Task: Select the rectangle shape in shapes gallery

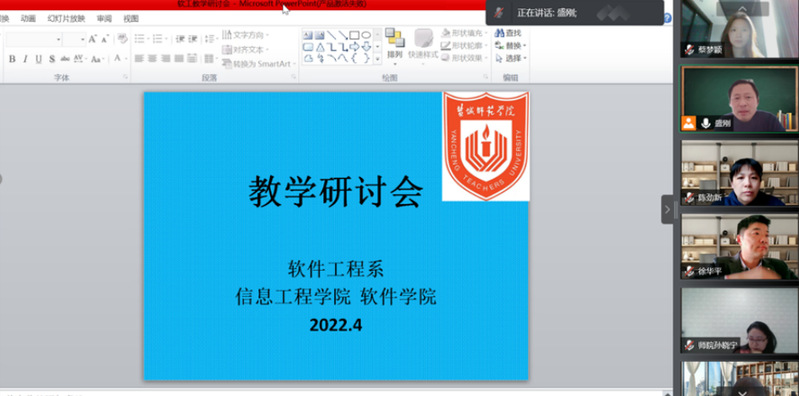Action: 354,35
